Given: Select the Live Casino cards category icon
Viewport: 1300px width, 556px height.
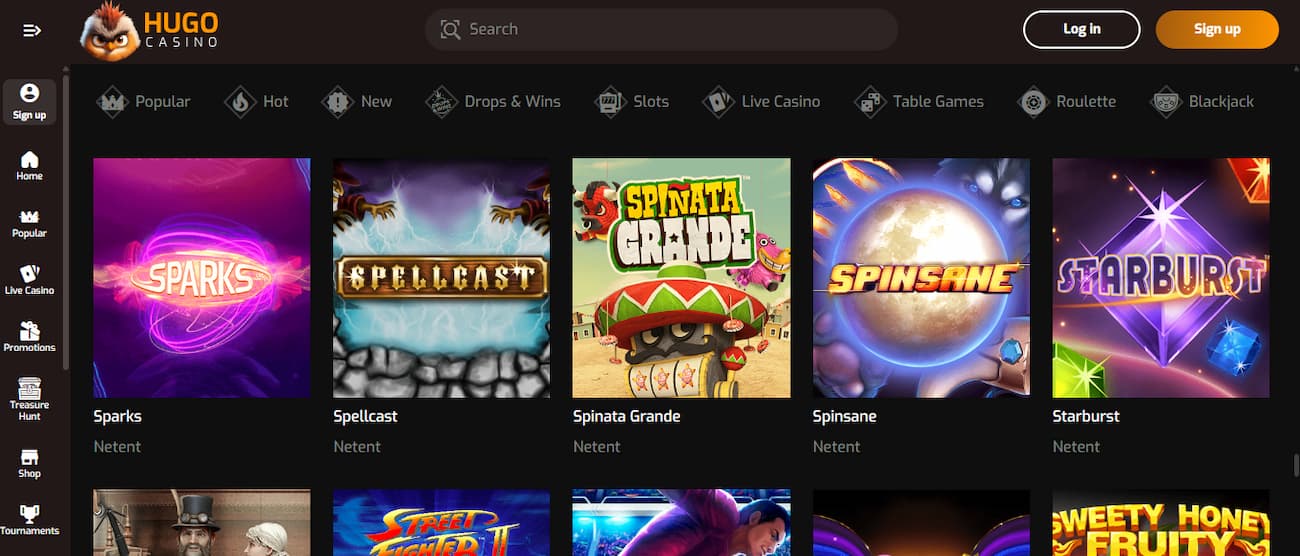Looking at the screenshot, I should tap(718, 102).
